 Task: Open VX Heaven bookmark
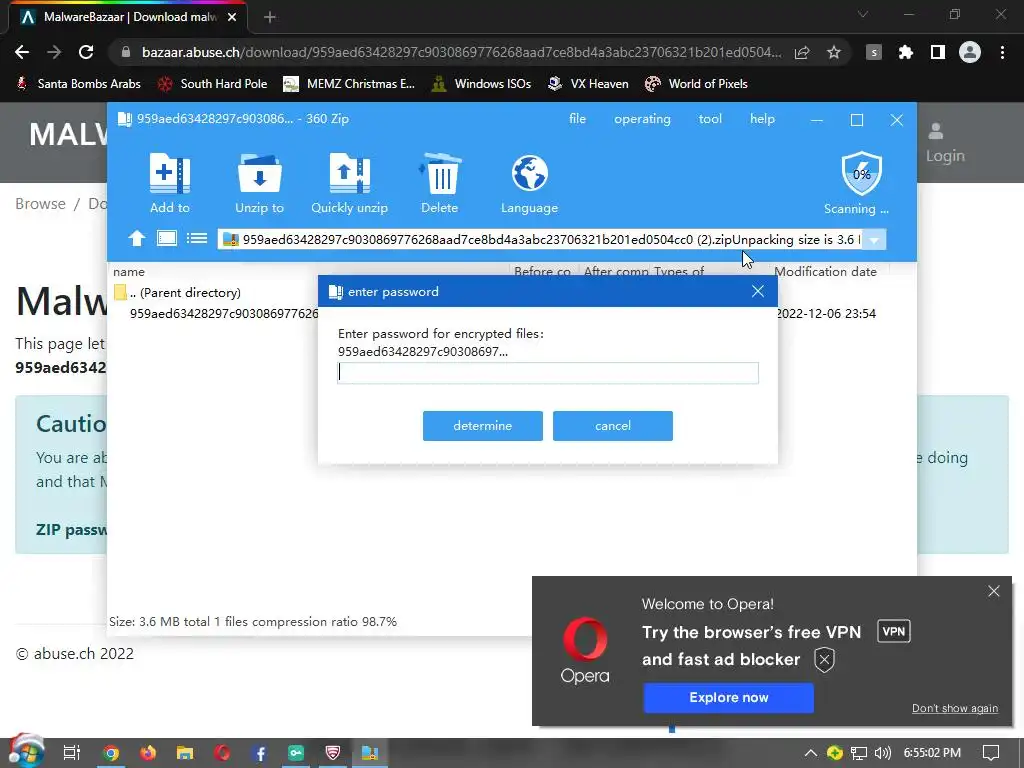tap(588, 84)
